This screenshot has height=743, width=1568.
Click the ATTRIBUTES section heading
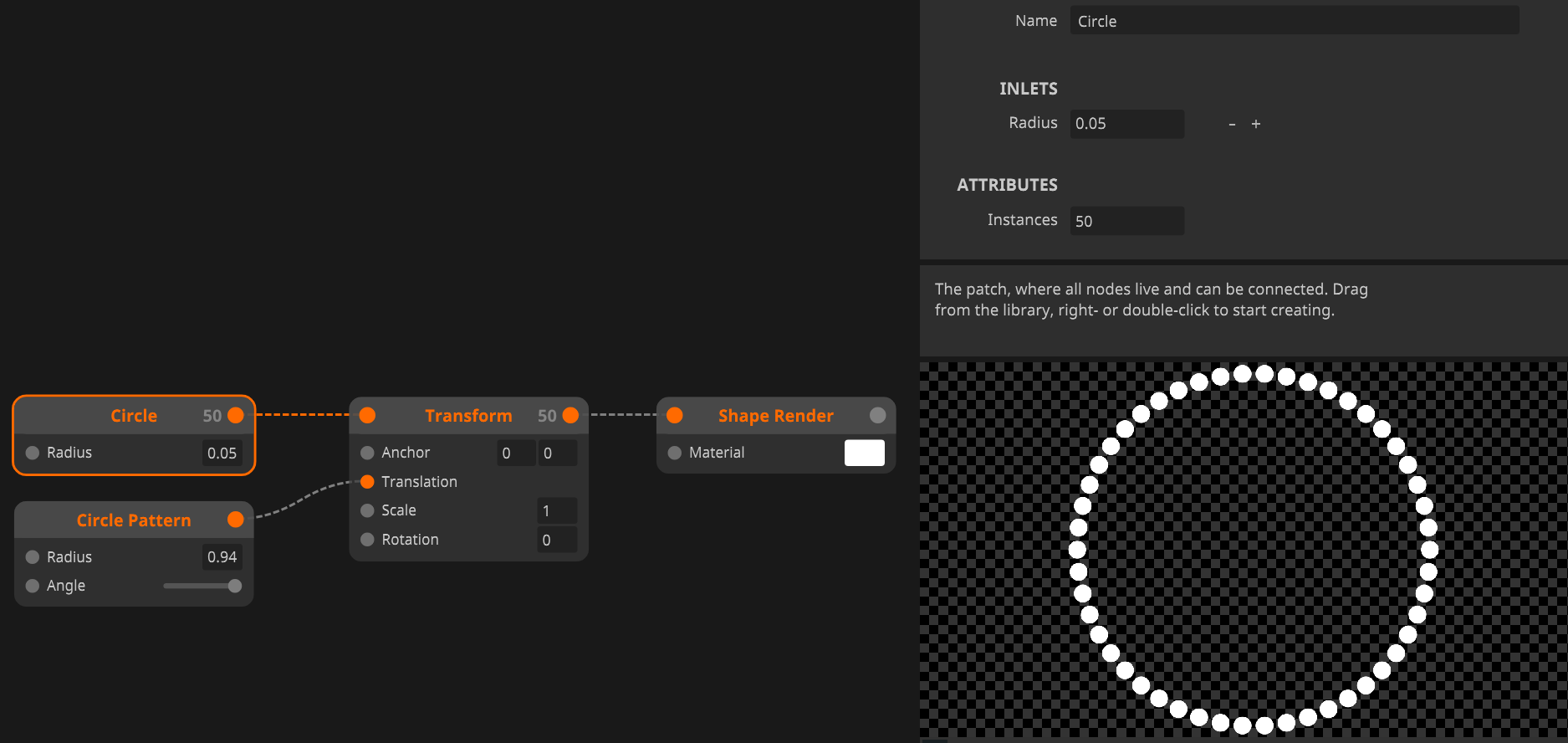point(1007,185)
